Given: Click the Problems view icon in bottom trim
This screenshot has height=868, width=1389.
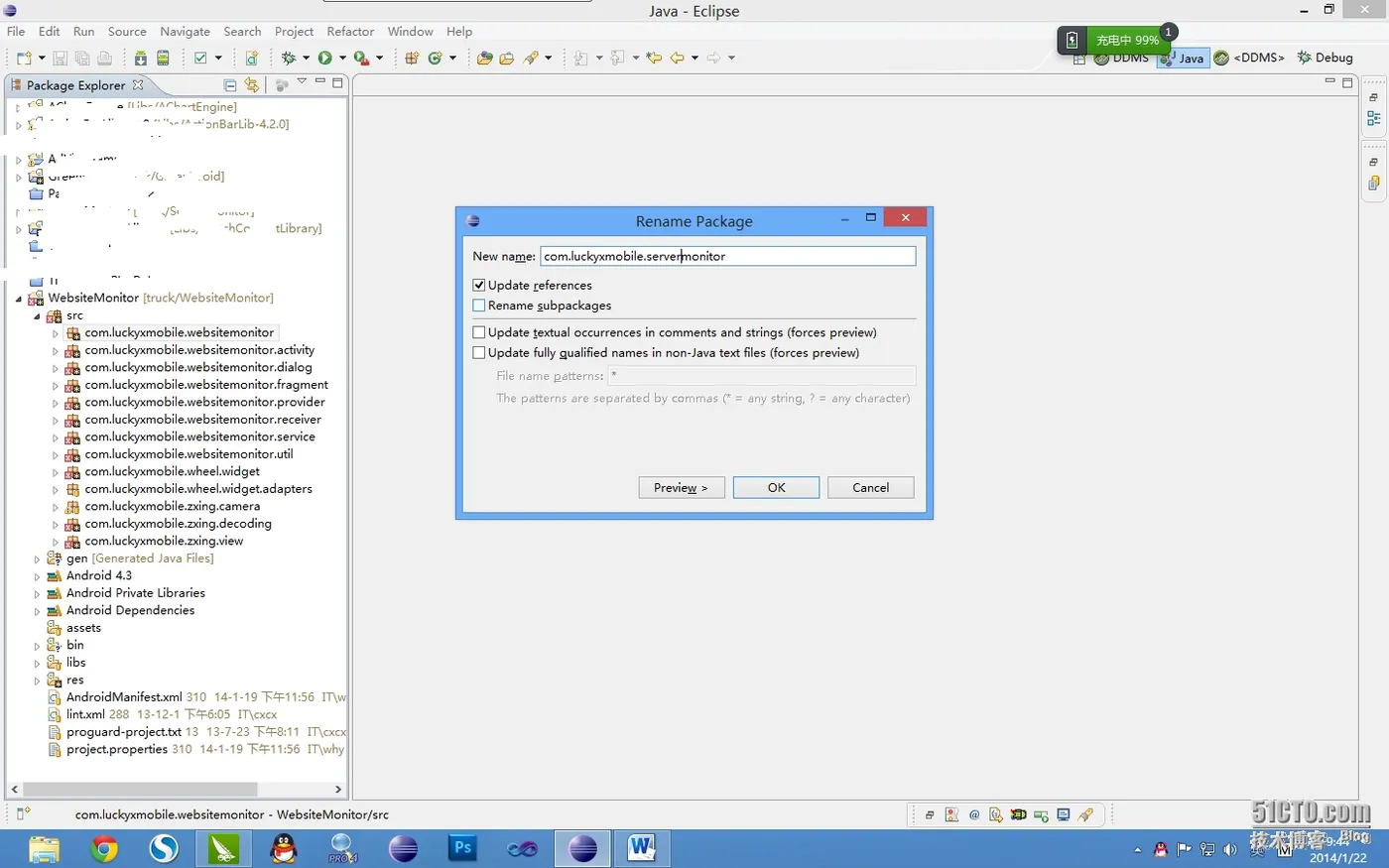Looking at the screenshot, I should pos(951,815).
